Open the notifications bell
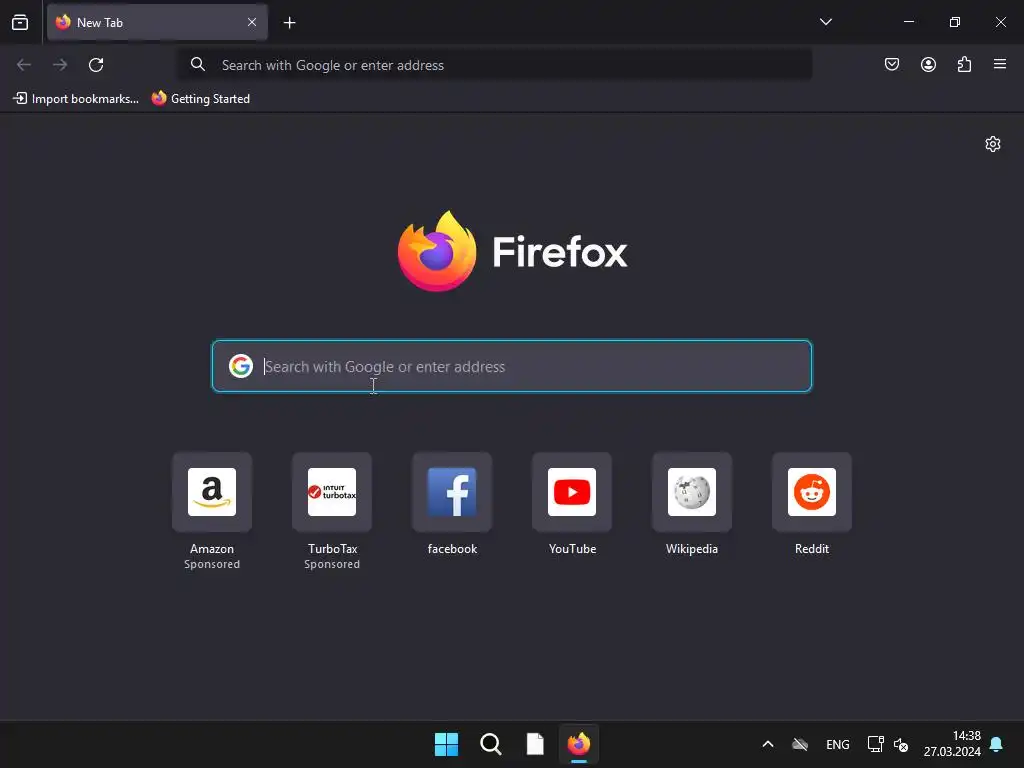 pyautogui.click(x=996, y=744)
